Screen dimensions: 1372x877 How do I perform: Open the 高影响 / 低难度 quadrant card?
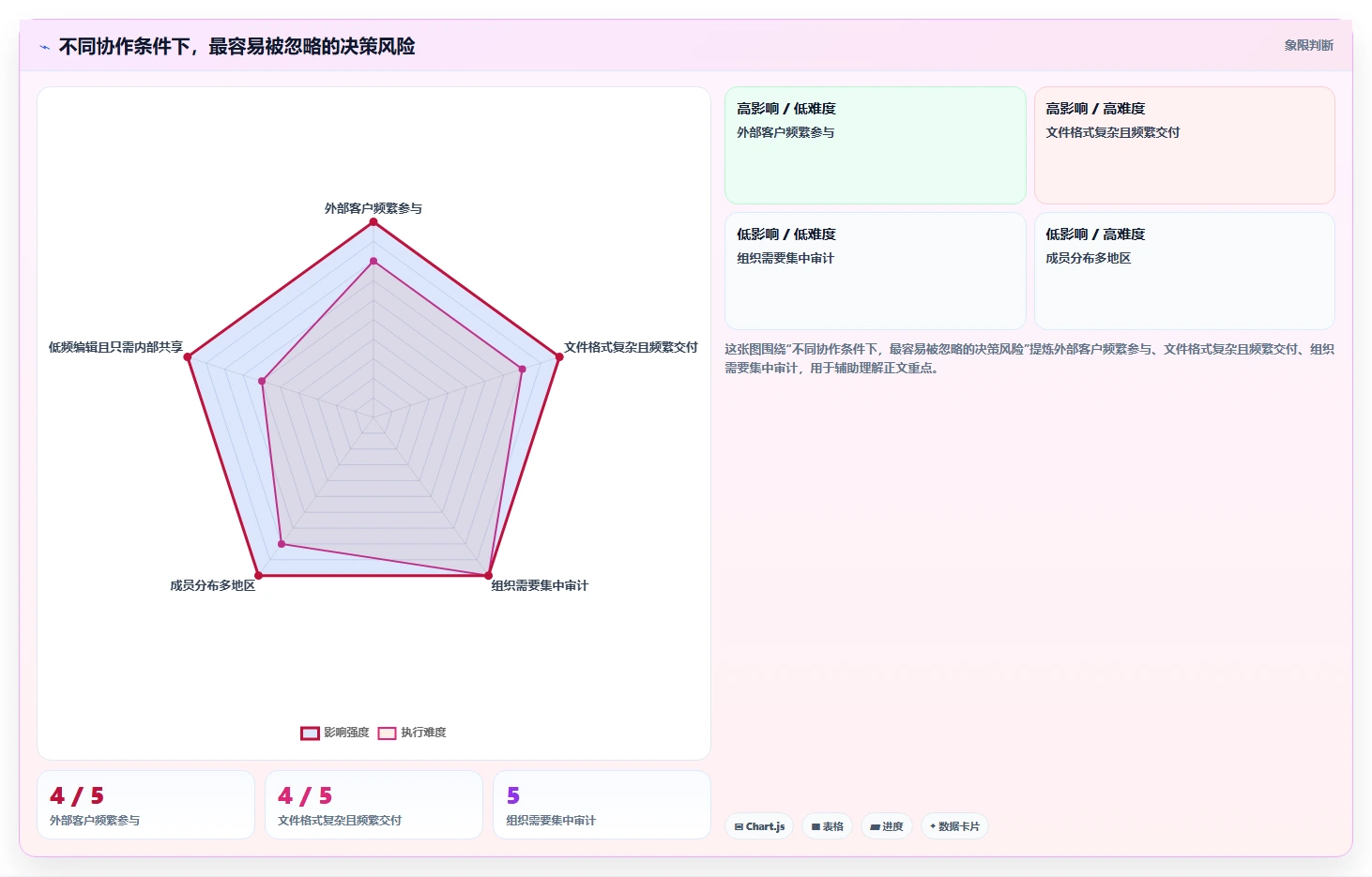point(875,145)
